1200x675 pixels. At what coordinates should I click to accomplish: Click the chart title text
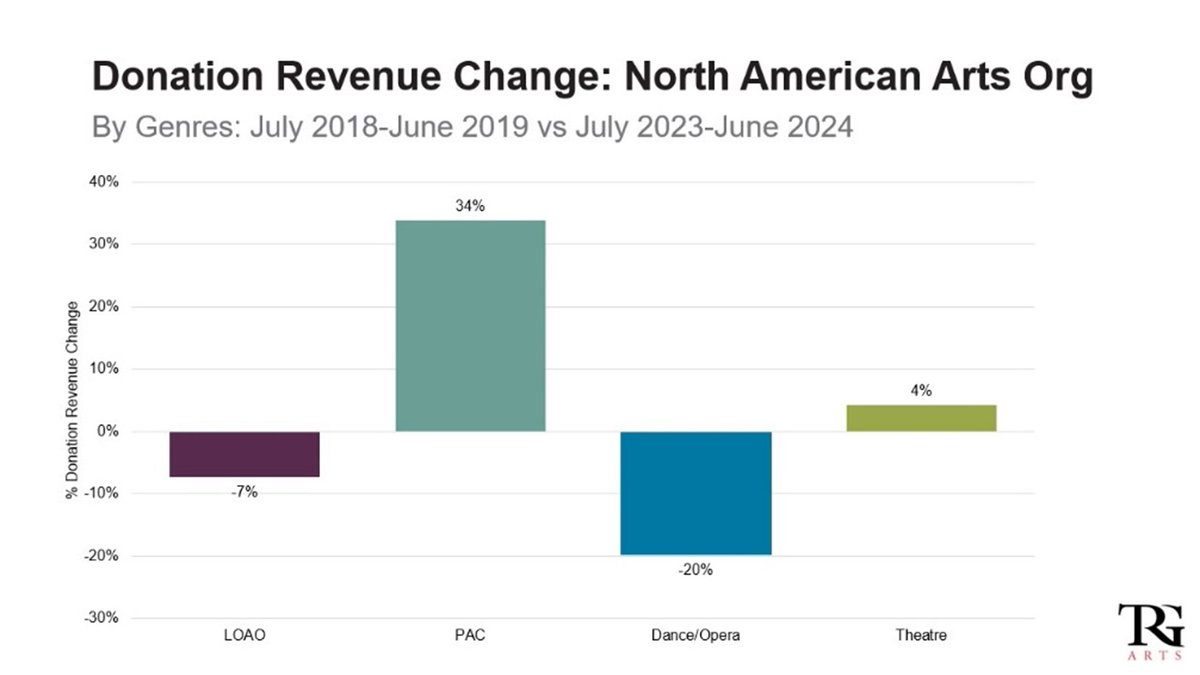click(592, 75)
